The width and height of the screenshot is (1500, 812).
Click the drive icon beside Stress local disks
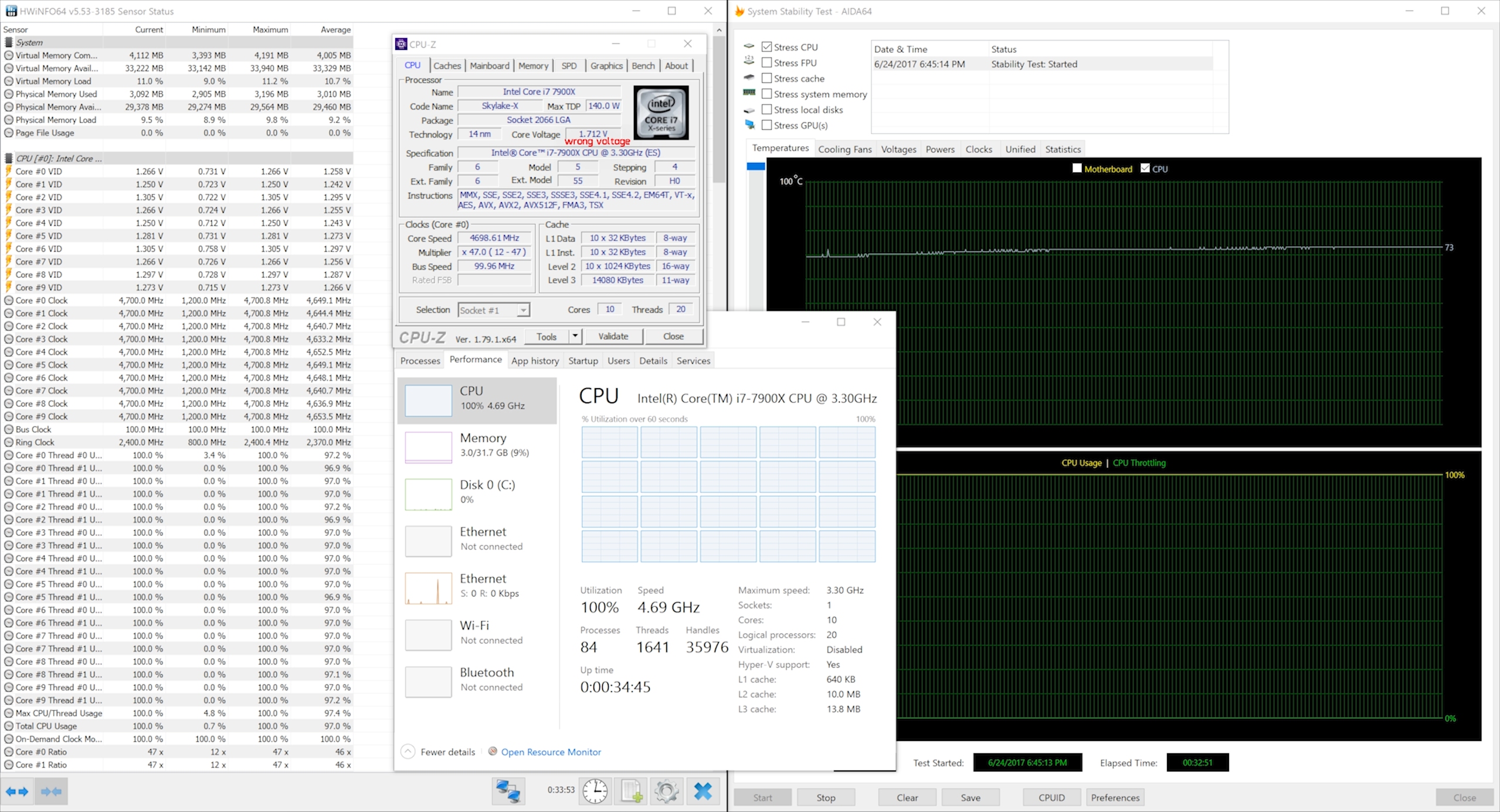749,110
